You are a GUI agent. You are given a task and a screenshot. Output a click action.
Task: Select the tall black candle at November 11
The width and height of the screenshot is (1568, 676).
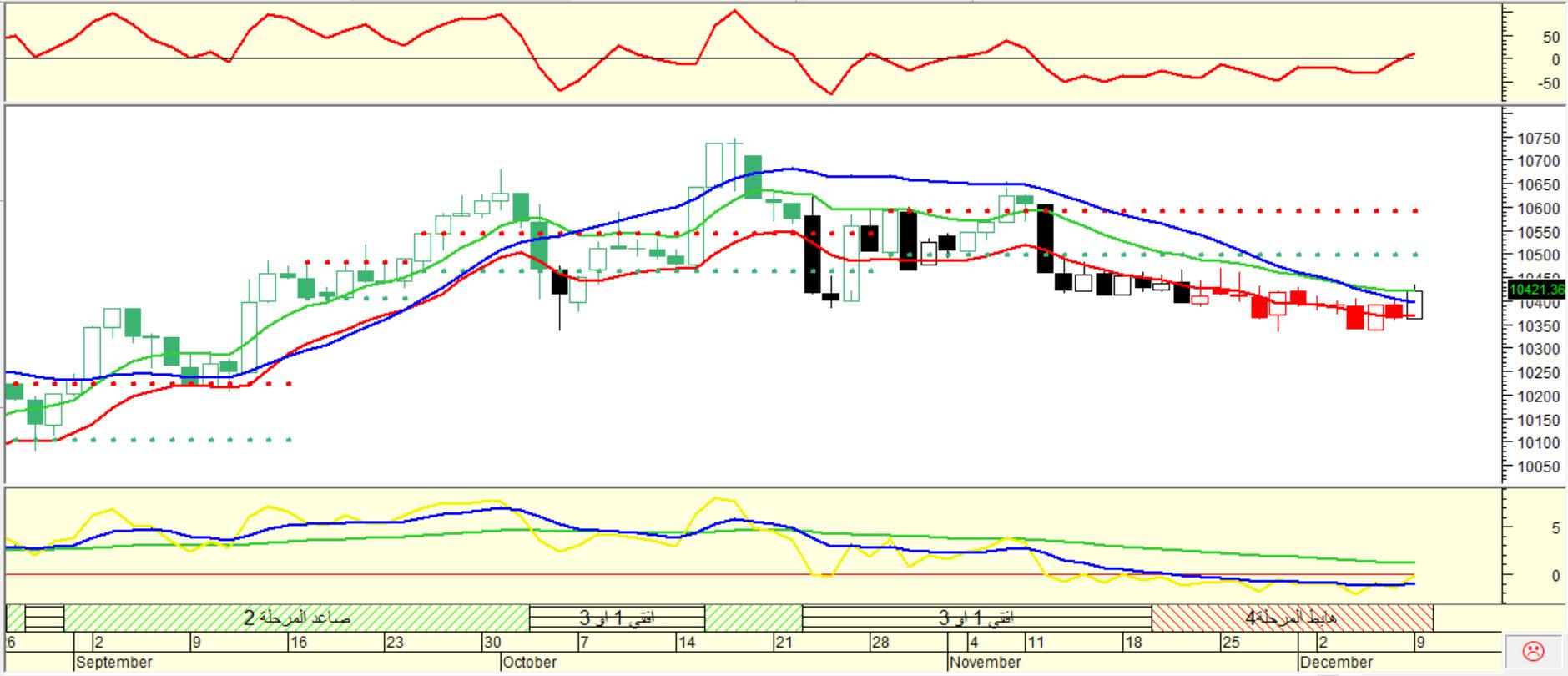pos(1045,239)
